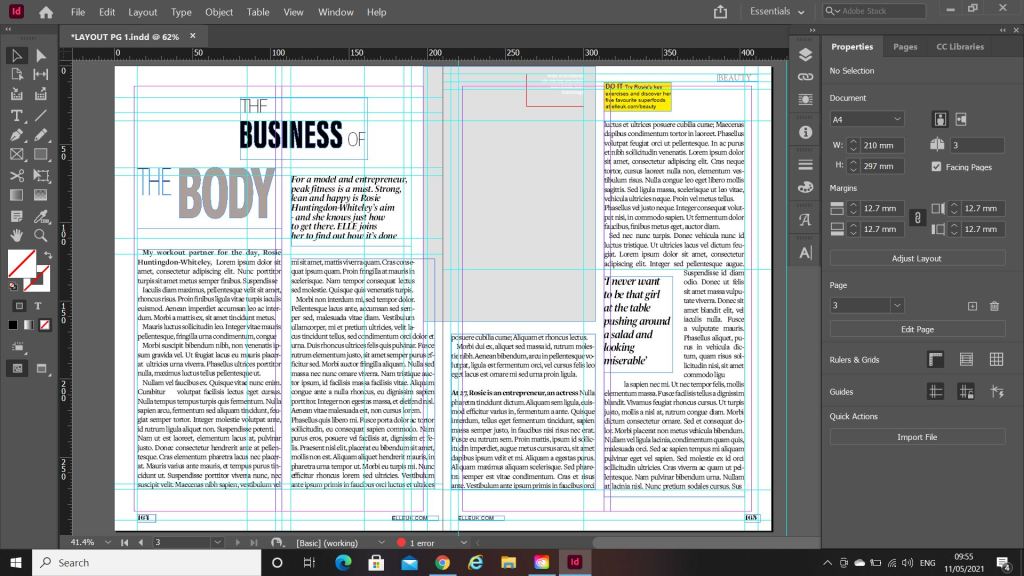Click the Adjust Layout button
Image resolution: width=1024 pixels, height=576 pixels.
[917, 258]
